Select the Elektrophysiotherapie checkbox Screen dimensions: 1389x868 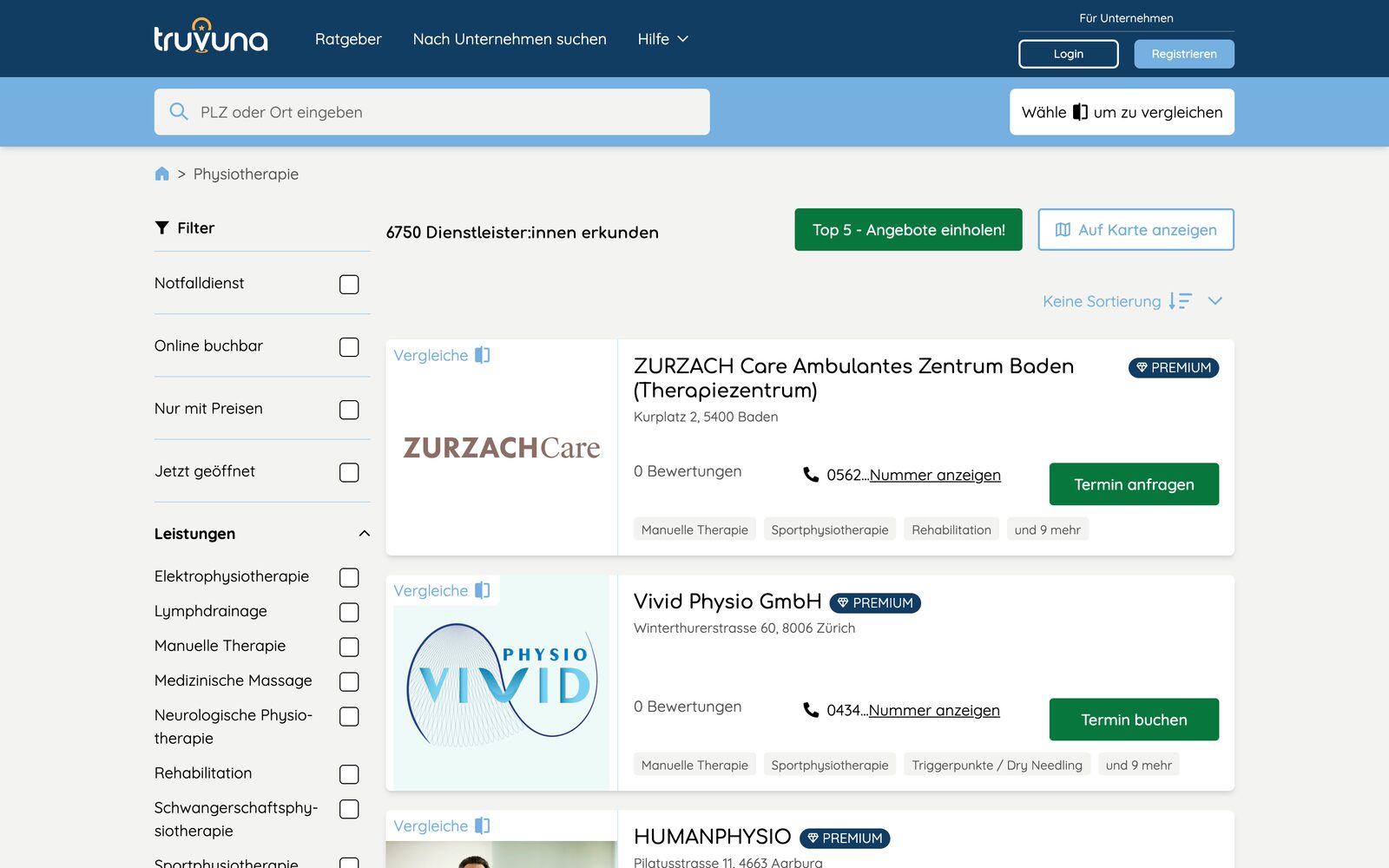tap(349, 577)
